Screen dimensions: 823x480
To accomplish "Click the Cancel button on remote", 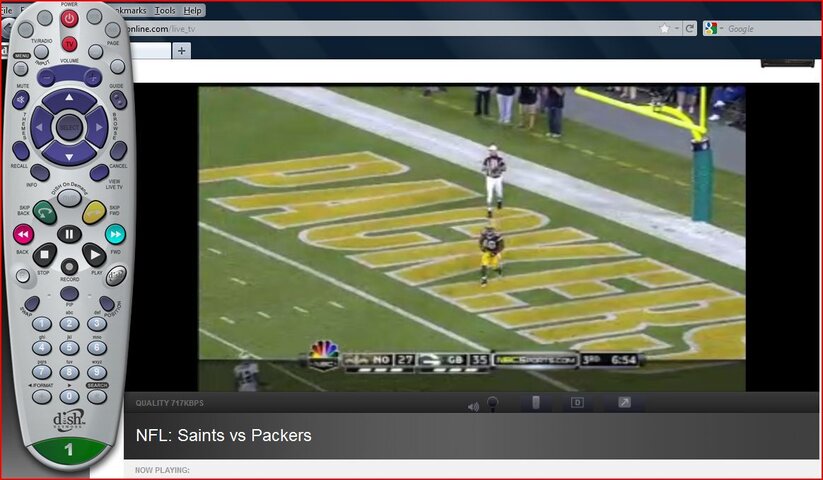I will point(118,151).
